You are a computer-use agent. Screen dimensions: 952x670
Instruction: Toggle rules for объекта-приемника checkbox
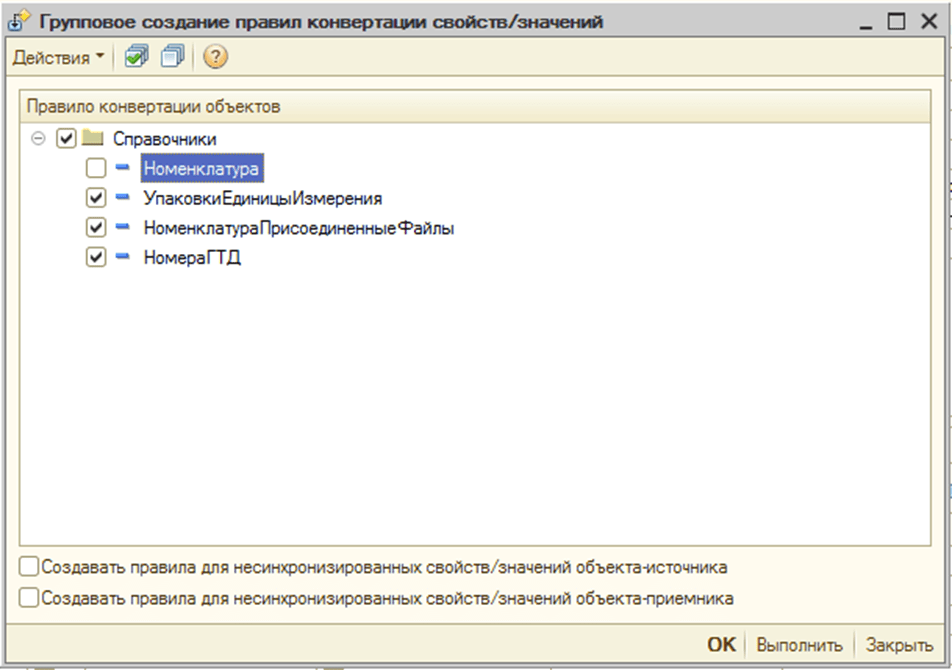pyautogui.click(x=29, y=599)
